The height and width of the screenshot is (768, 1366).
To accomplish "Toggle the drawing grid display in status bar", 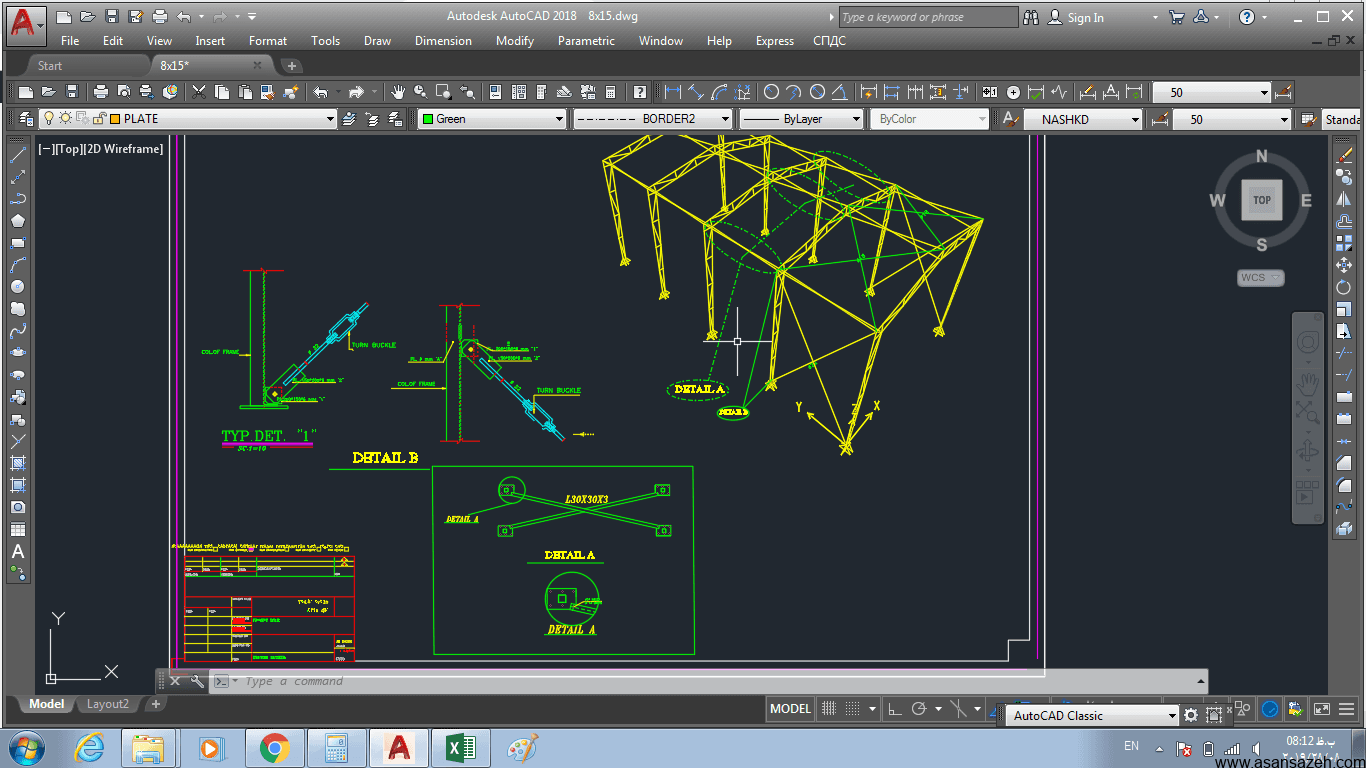I will click(x=829, y=709).
